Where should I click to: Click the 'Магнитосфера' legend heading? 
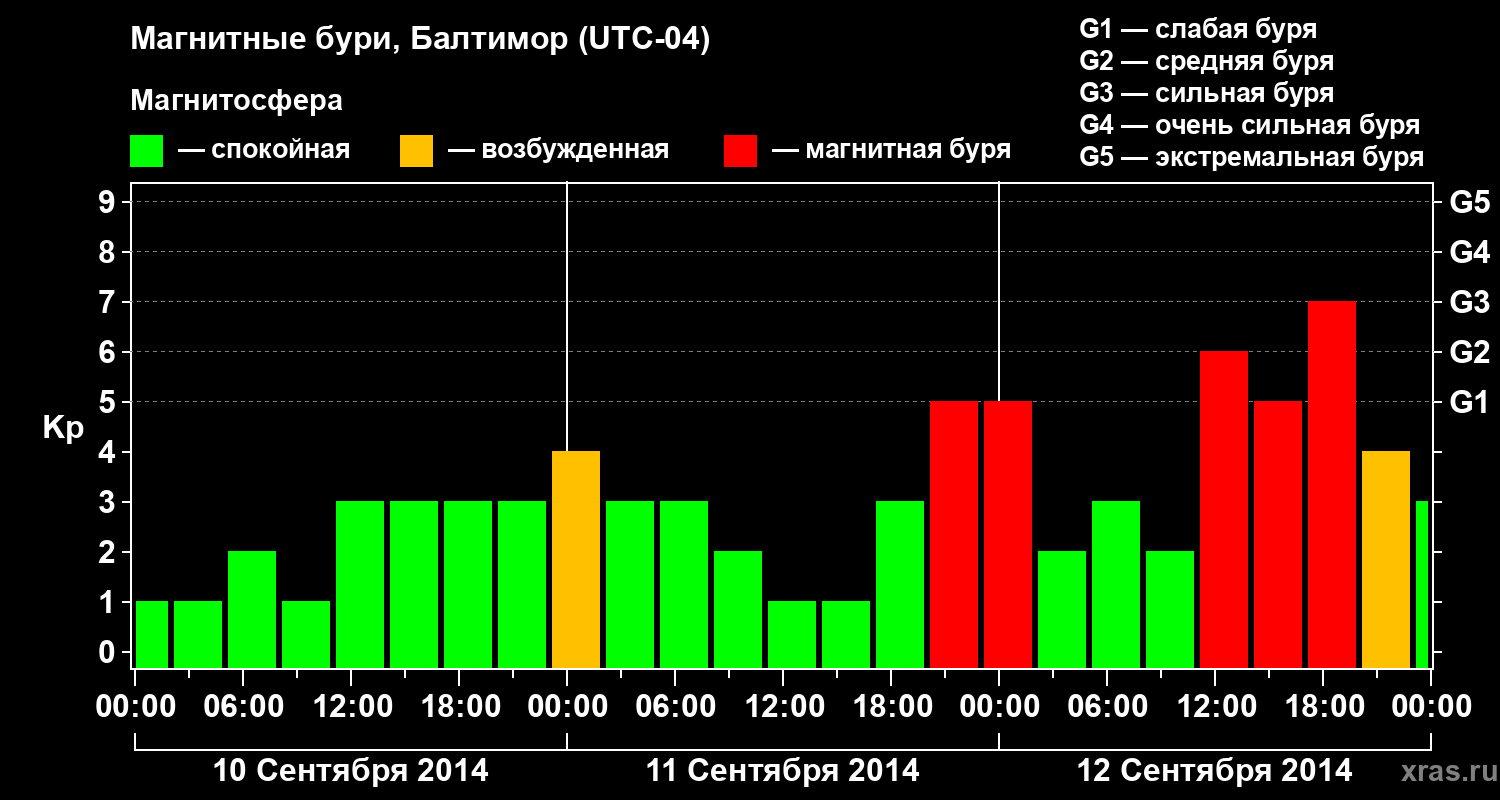pos(236,101)
